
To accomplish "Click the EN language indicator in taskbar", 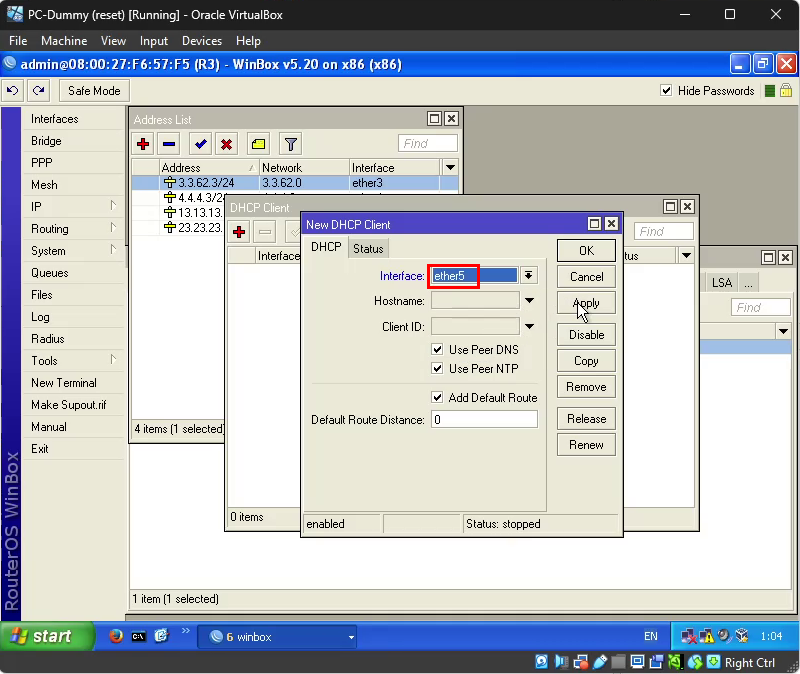I will click(x=651, y=636).
